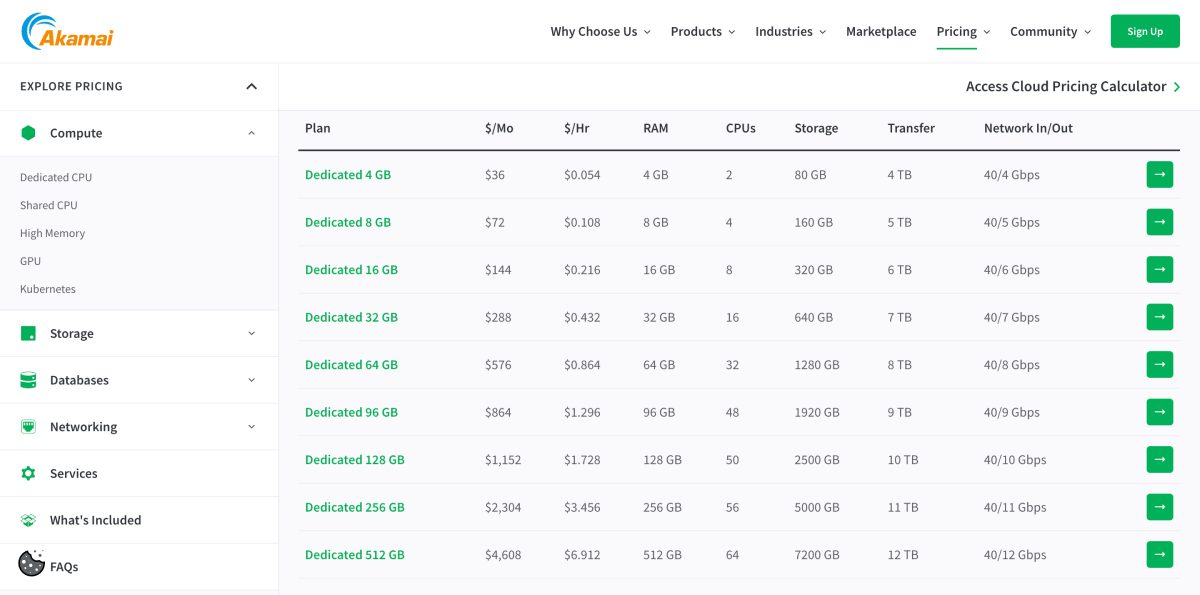
Task: Click the Sign Up button
Action: [1144, 30]
